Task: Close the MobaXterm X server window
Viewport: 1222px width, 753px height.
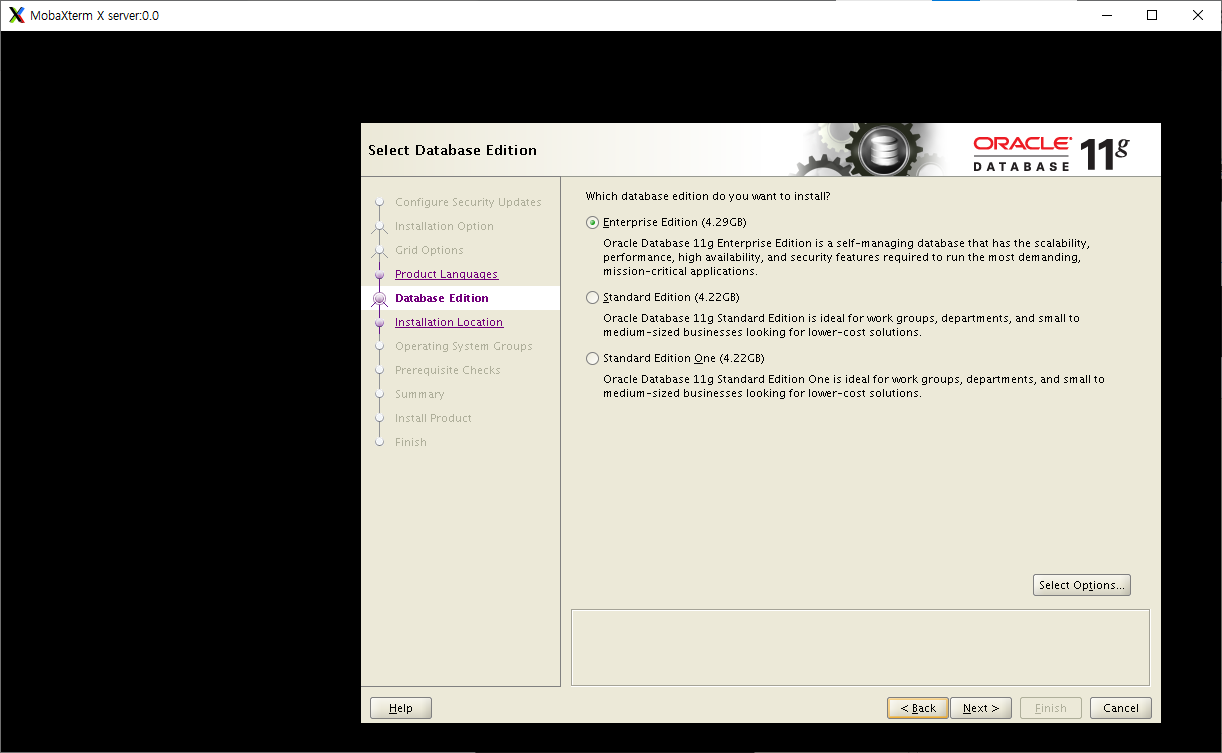Action: [x=1198, y=15]
